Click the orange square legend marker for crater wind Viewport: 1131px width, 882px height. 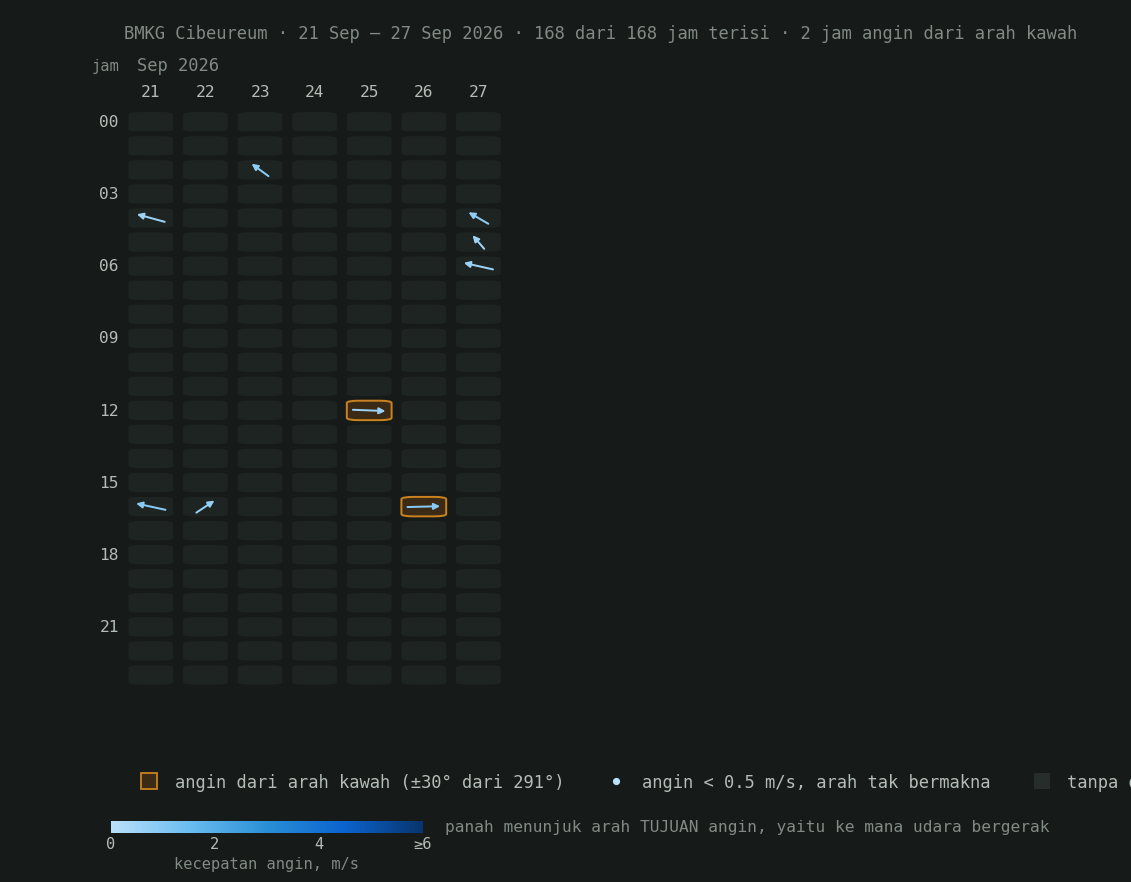click(149, 781)
